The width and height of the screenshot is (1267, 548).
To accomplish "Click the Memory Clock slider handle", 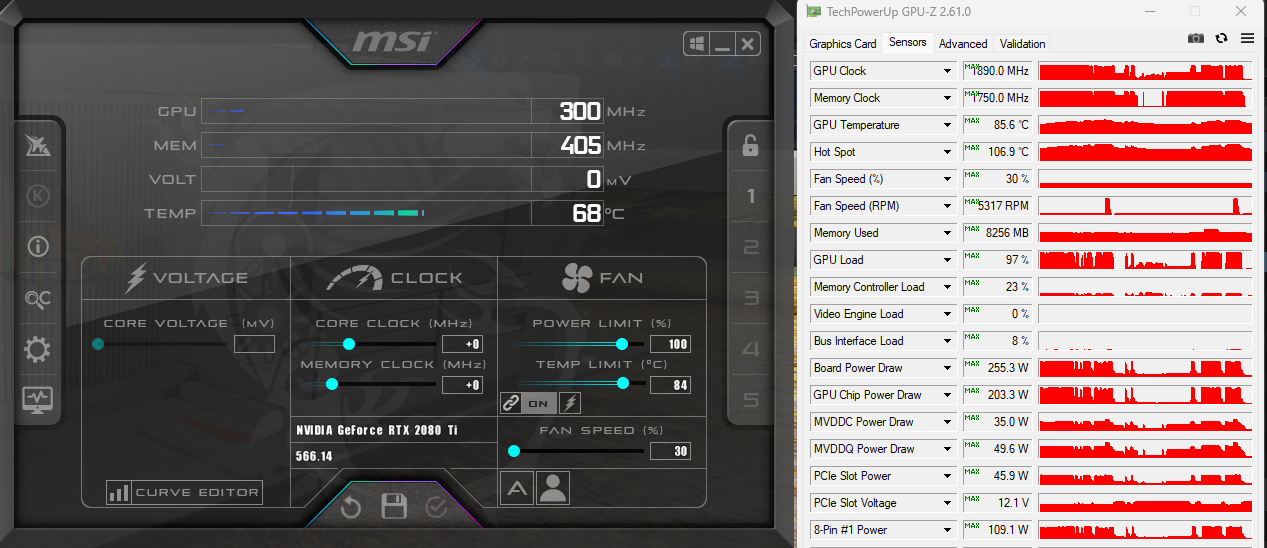I will point(332,384).
